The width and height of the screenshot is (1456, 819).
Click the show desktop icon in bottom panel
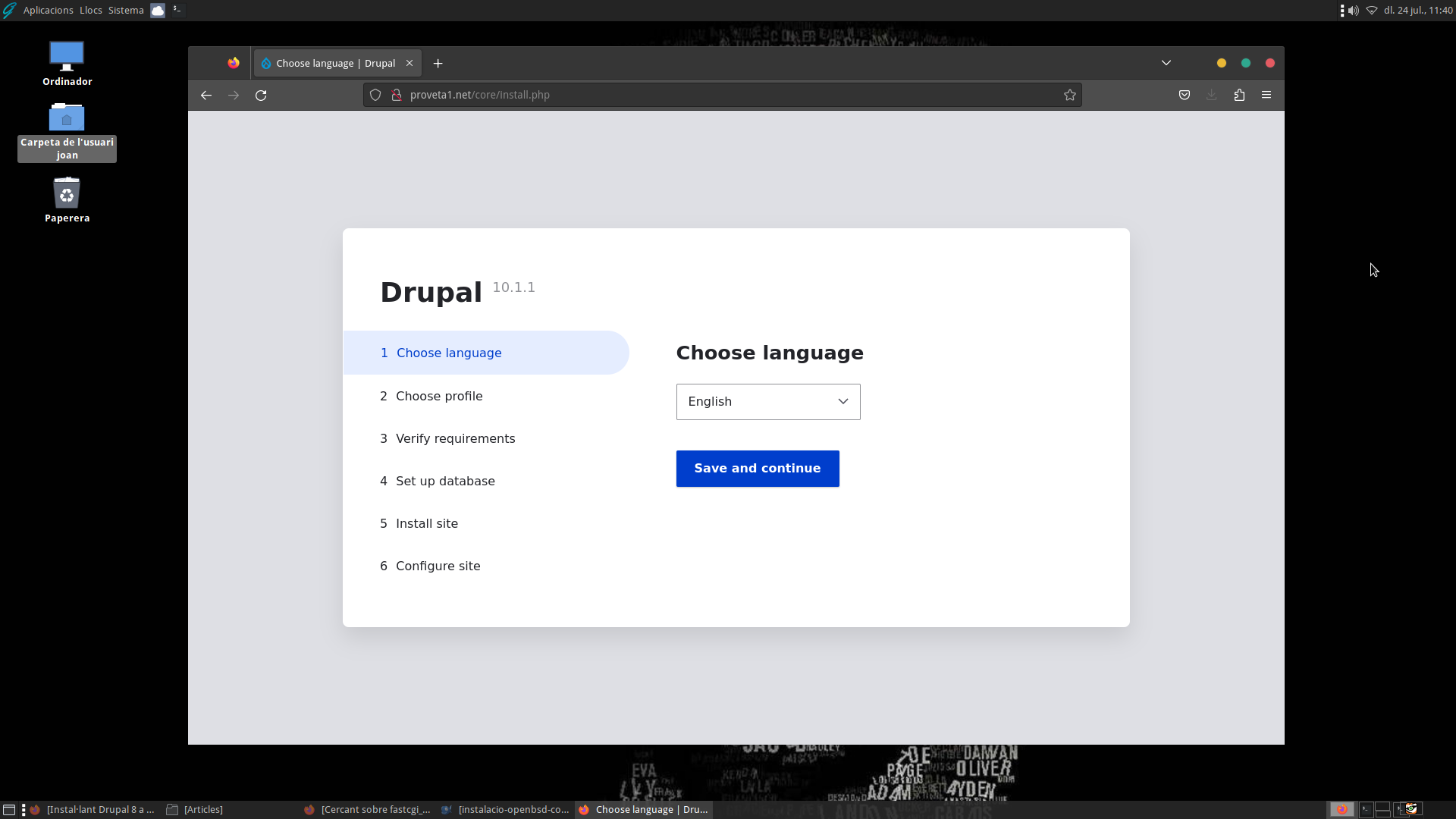9,810
